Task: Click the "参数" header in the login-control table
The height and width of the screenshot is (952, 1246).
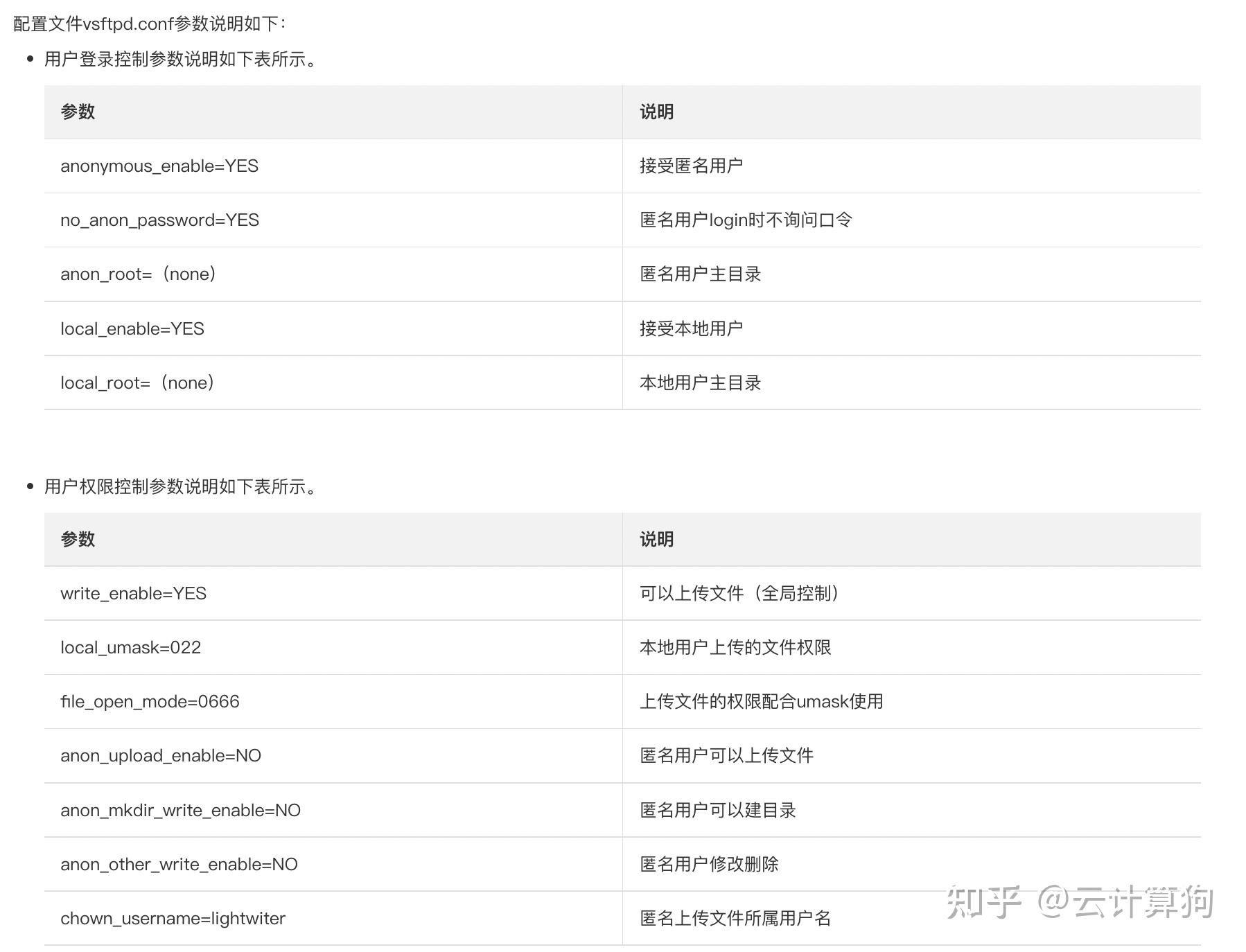Action: (x=78, y=112)
